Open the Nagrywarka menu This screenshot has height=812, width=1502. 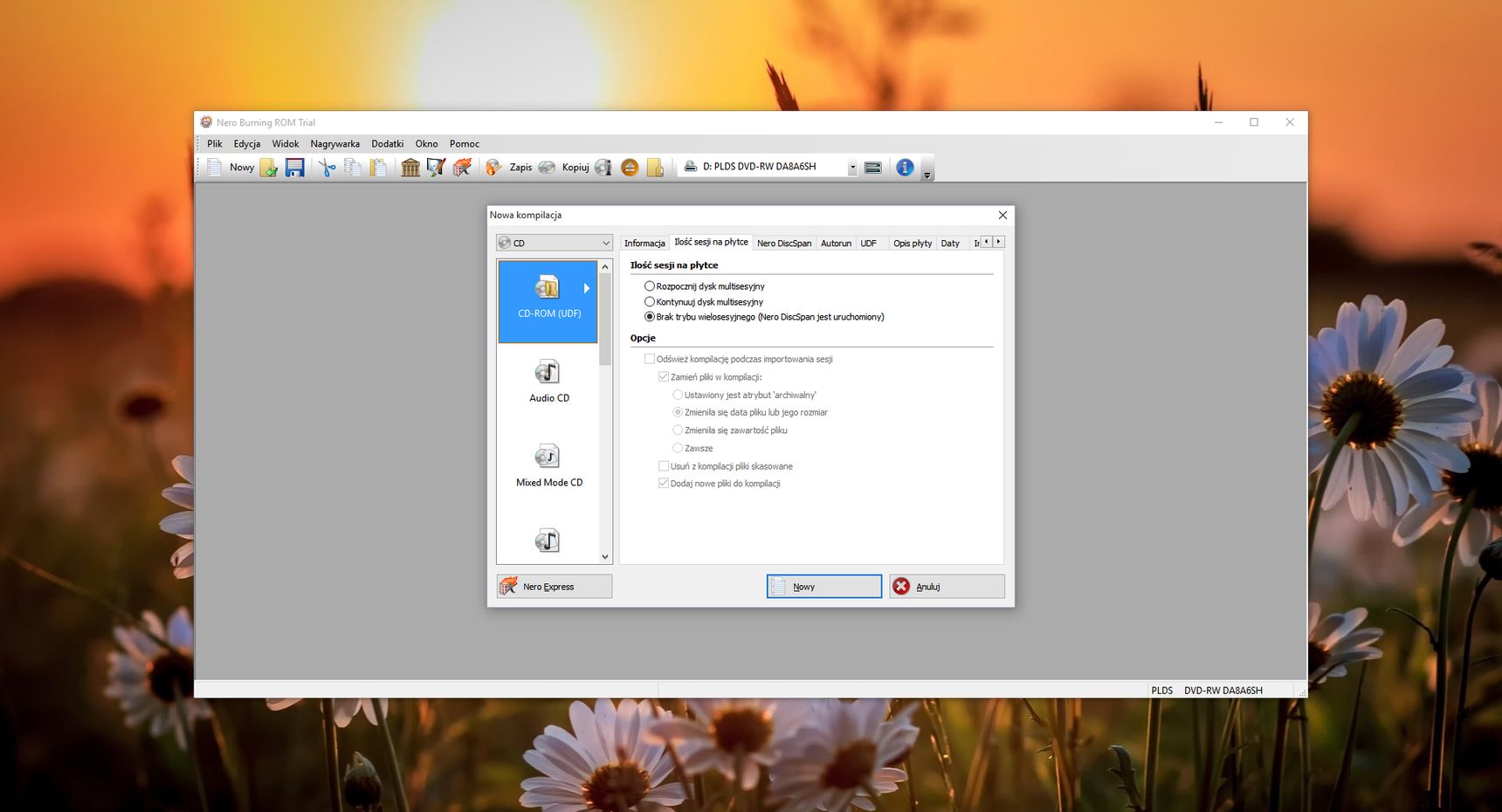(335, 144)
